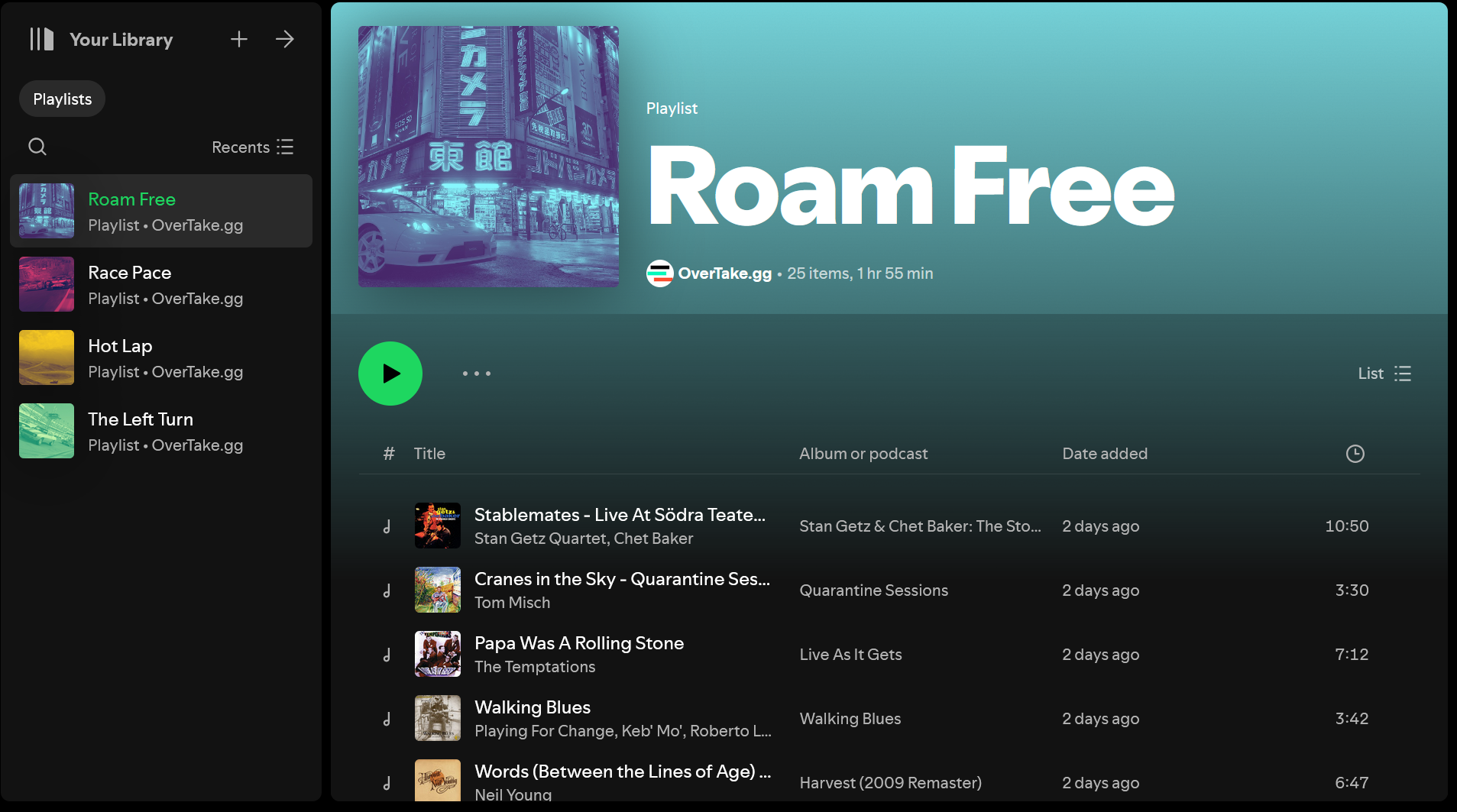Change view with List dropdown
Image resolution: width=1457 pixels, height=812 pixels.
(x=1384, y=374)
